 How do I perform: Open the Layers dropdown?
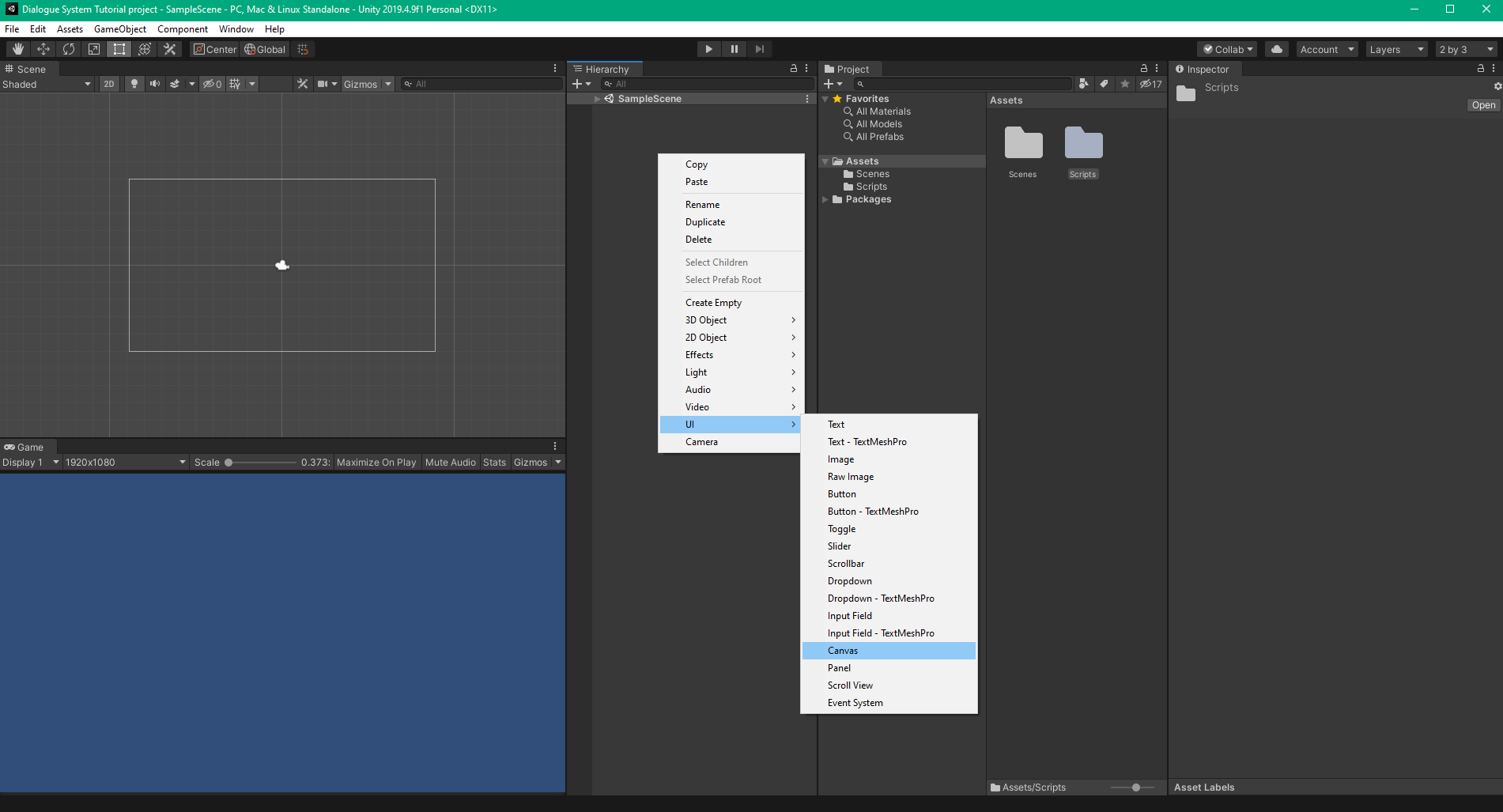pyautogui.click(x=1395, y=48)
